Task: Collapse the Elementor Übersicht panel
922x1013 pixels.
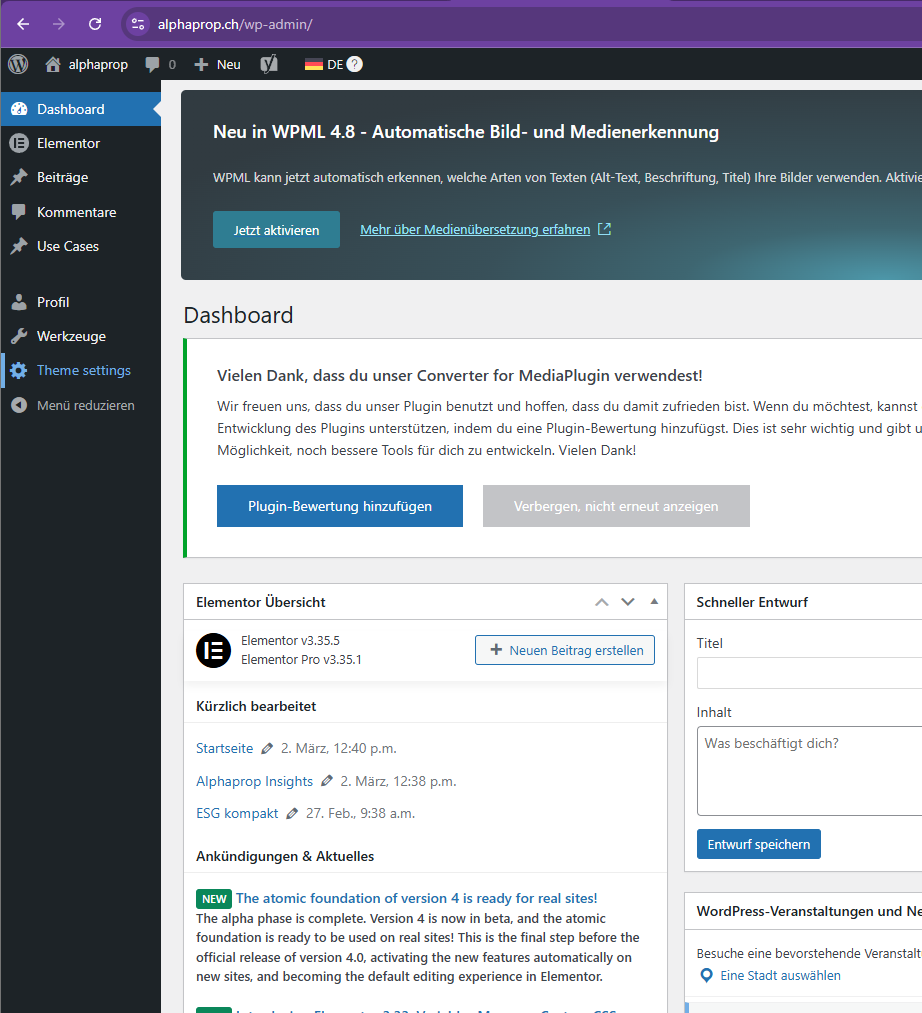Action: (x=654, y=602)
